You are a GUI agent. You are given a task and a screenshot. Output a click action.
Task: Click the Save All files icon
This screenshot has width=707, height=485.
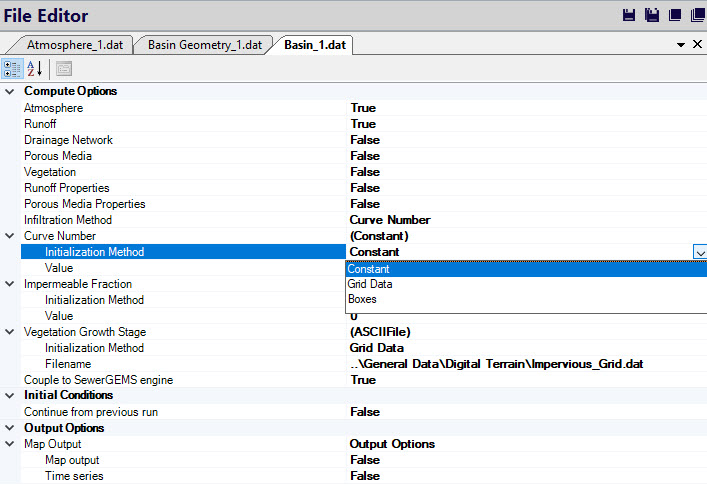(651, 15)
